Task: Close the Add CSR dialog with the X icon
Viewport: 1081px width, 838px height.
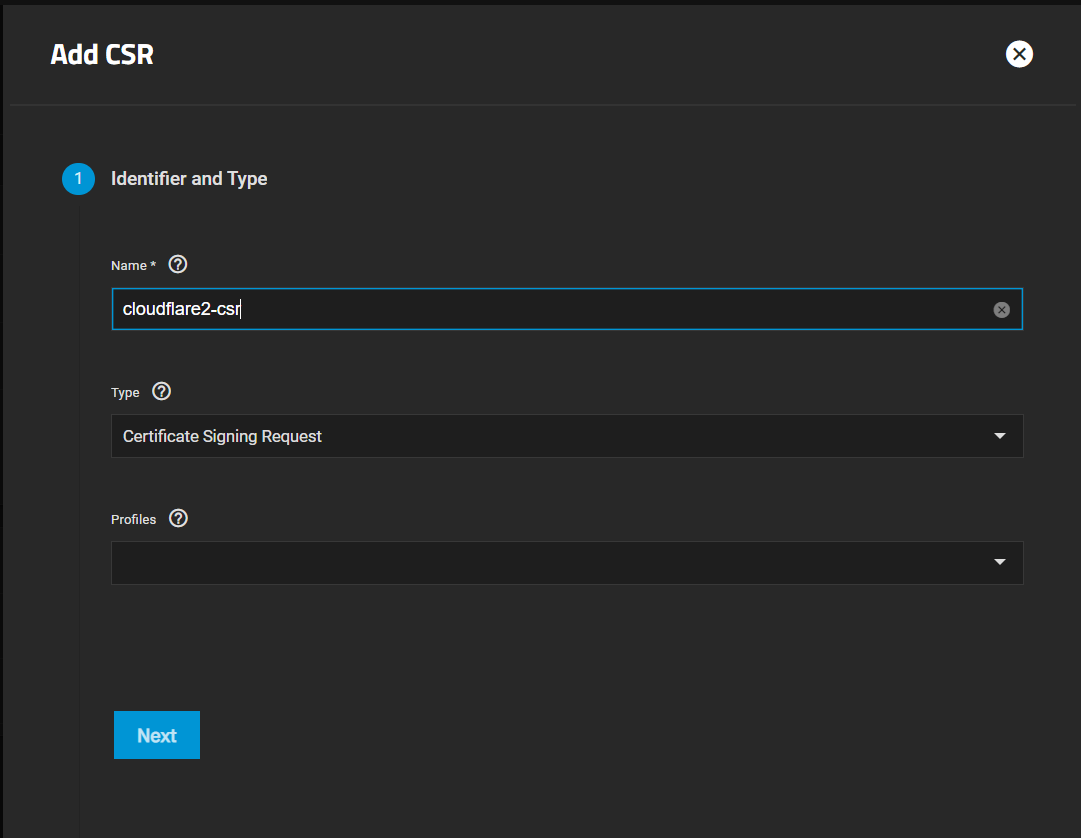Action: pyautogui.click(x=1019, y=54)
